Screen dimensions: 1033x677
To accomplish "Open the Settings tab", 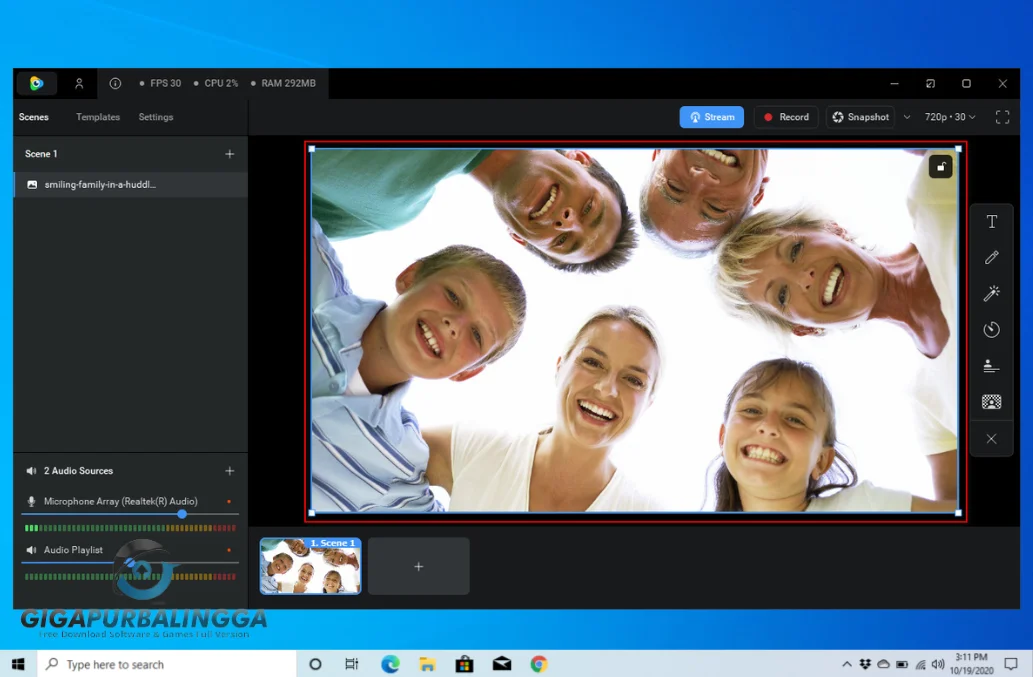I will [x=156, y=117].
